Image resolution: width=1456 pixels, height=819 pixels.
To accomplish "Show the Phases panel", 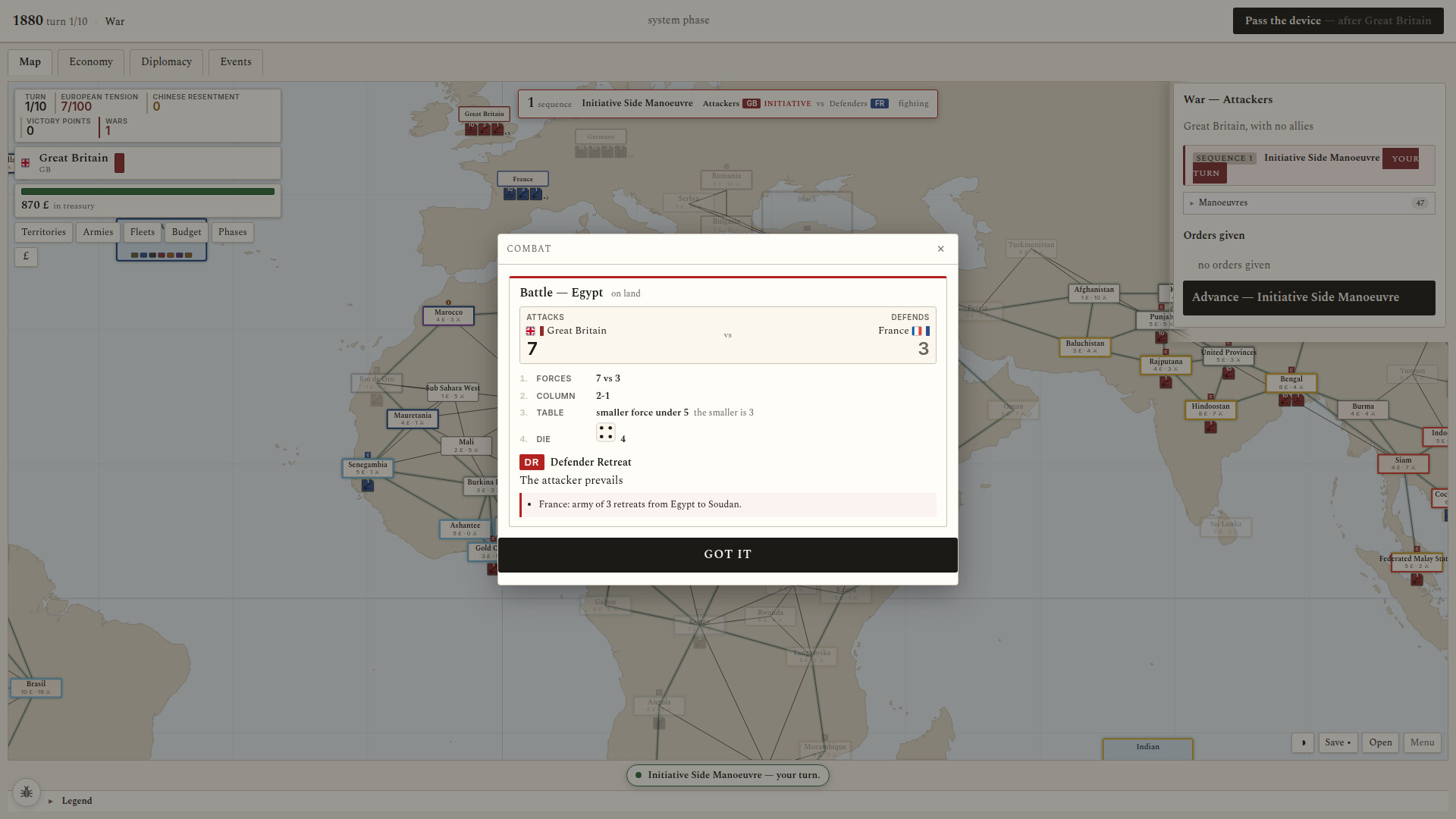I will pos(233,232).
